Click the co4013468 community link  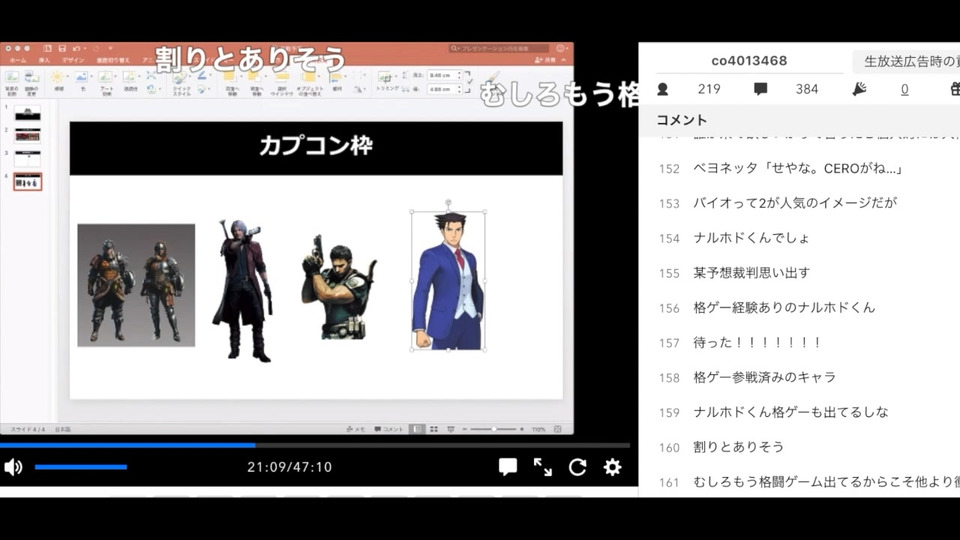point(749,61)
